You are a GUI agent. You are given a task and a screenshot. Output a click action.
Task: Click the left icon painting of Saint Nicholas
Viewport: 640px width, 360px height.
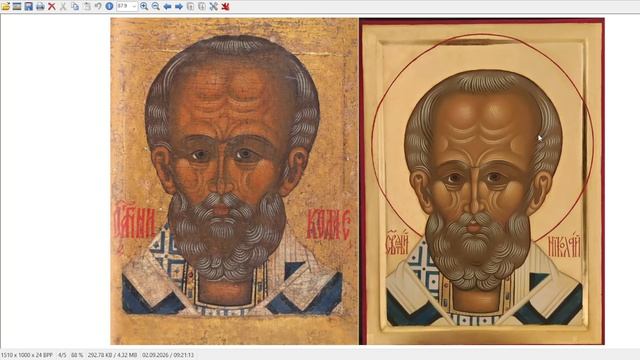click(234, 181)
